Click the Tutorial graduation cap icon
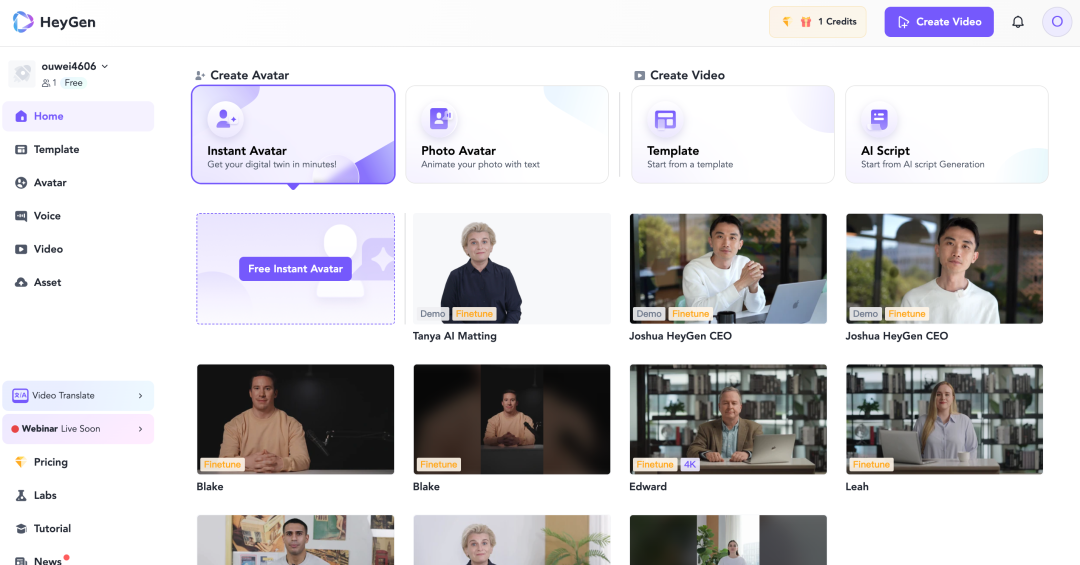The image size is (1080, 565). tap(21, 528)
